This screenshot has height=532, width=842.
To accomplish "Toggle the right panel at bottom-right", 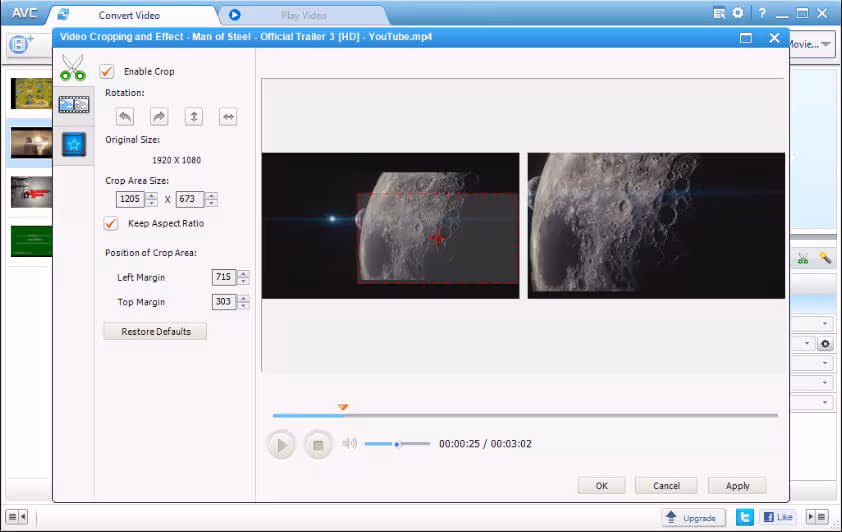I will [x=817, y=517].
